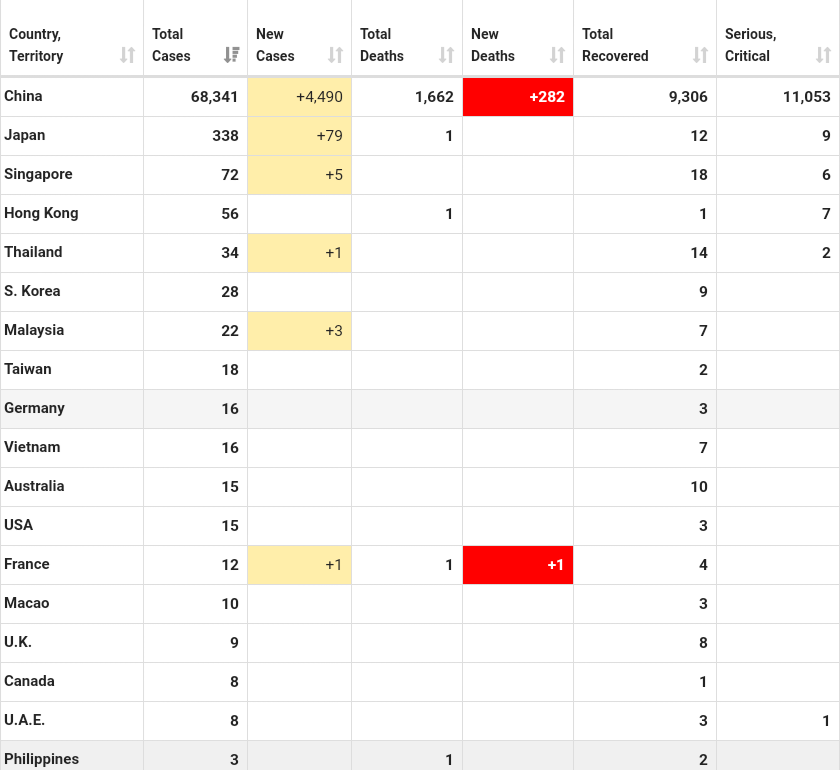The image size is (840, 770).
Task: Select the Singapore country entry
Action: point(38,174)
